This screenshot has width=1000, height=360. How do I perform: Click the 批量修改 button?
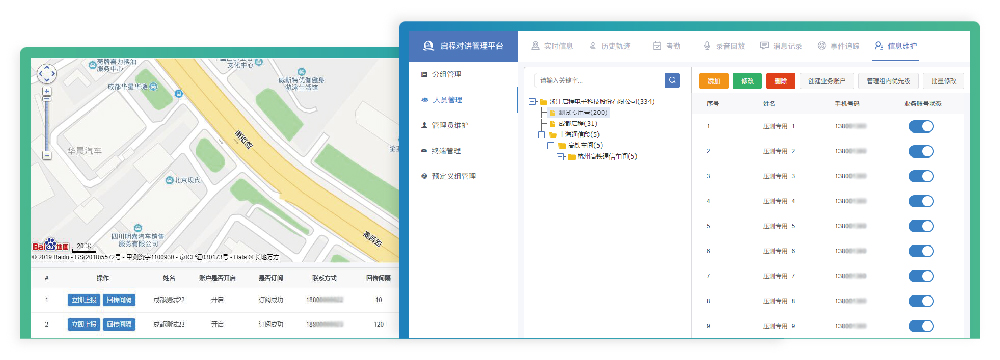943,81
